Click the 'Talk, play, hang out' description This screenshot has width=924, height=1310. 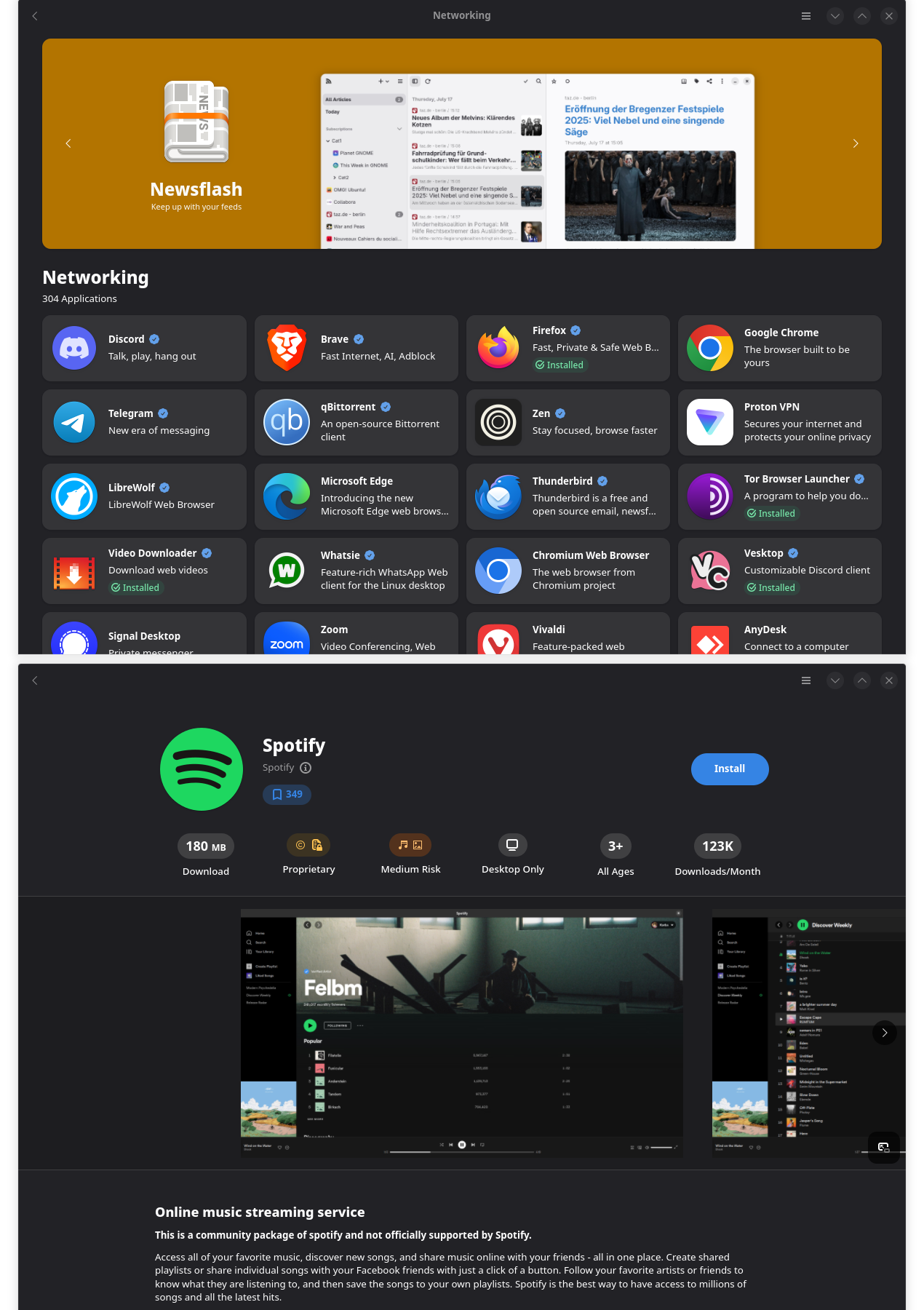tap(152, 357)
